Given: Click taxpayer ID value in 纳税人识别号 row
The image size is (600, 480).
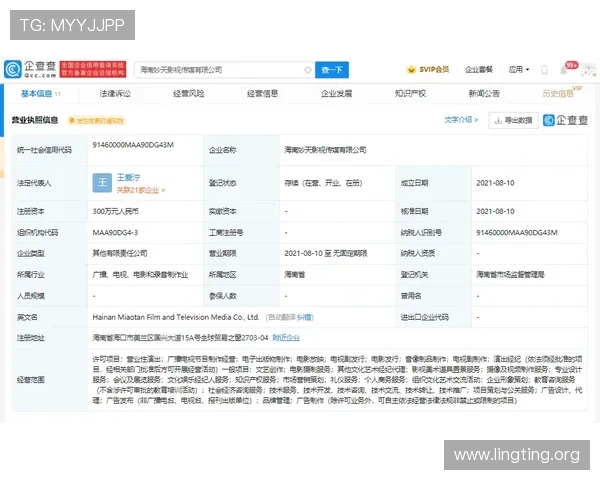Looking at the screenshot, I should pos(517,232).
